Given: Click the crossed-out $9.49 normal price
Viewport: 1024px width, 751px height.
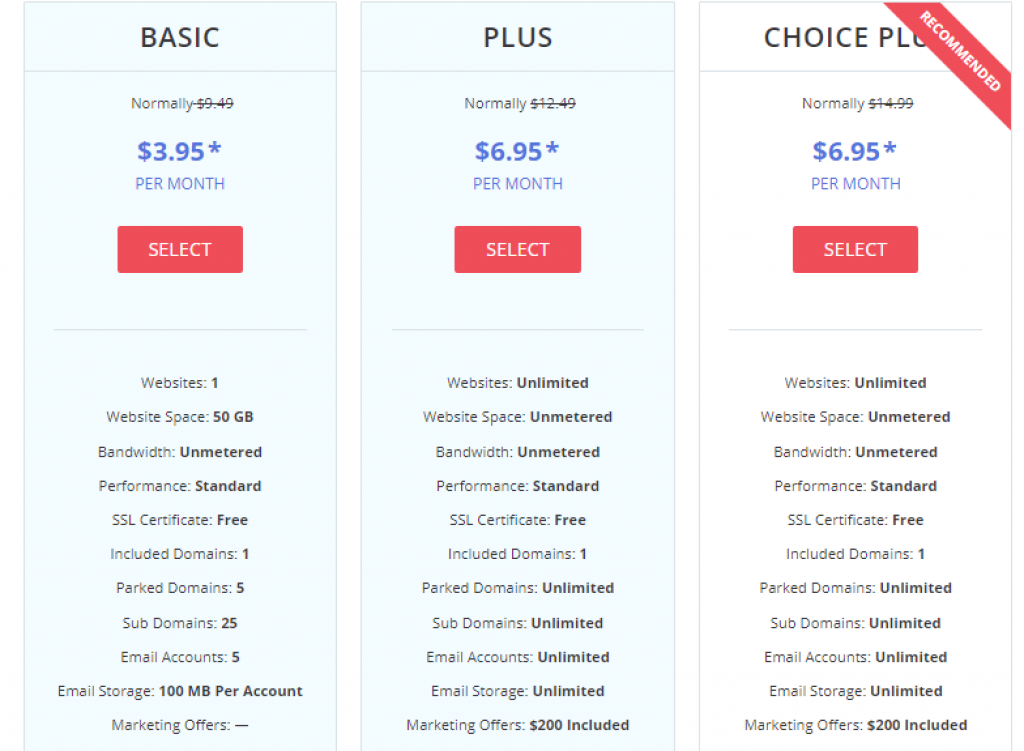Looking at the screenshot, I should click(x=214, y=103).
